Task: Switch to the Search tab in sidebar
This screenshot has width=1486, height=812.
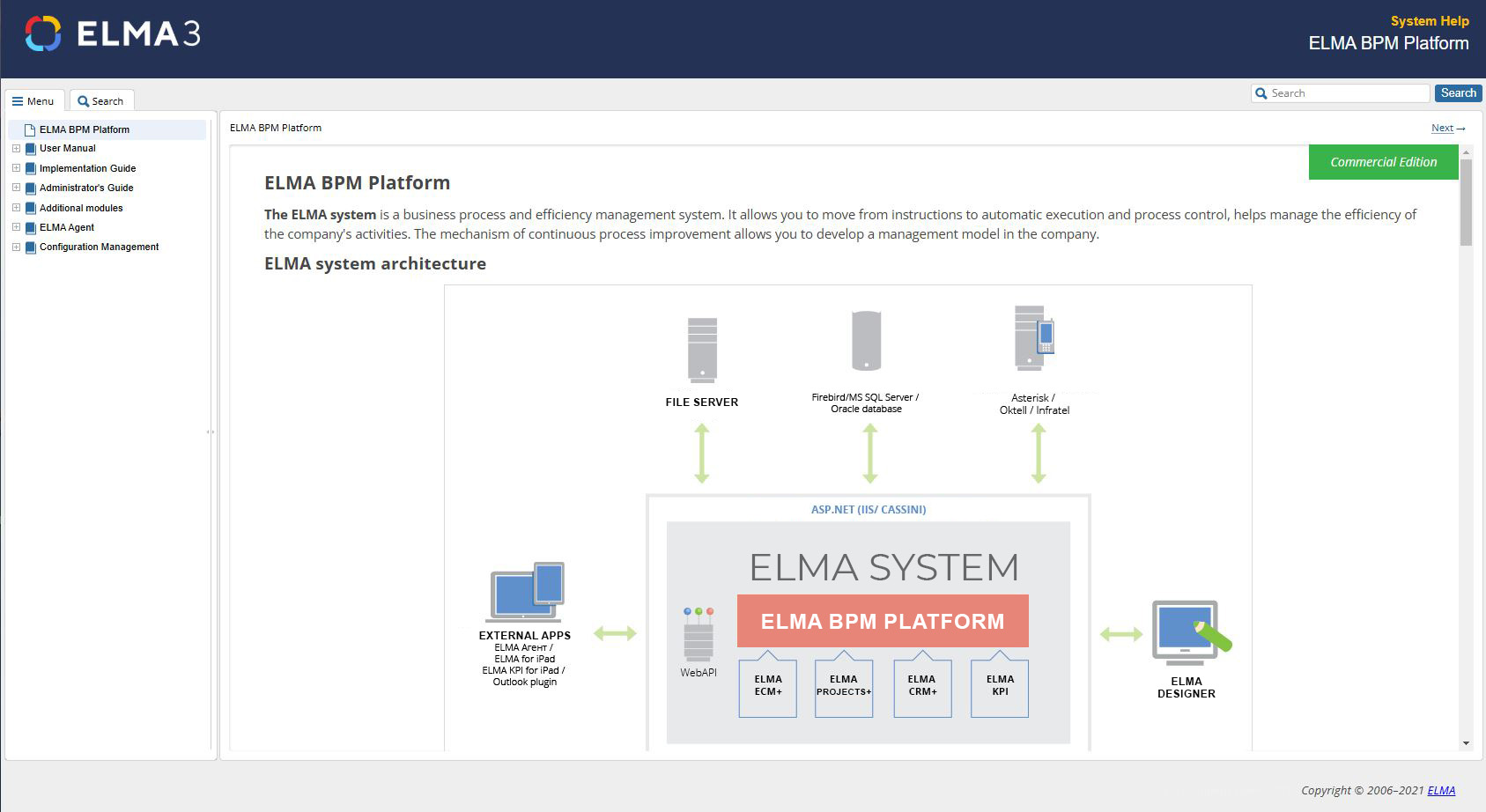Action: tap(101, 100)
